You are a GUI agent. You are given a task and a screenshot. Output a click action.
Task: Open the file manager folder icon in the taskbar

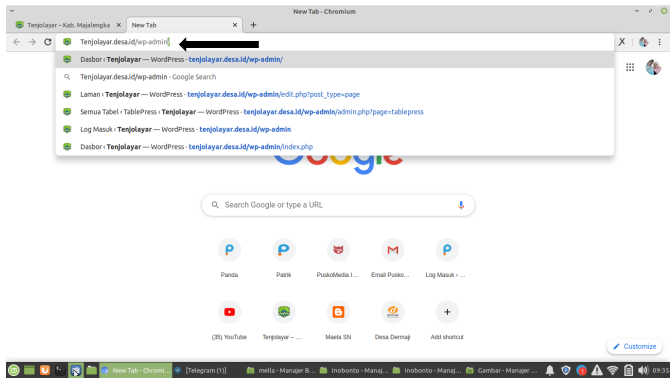91,370
